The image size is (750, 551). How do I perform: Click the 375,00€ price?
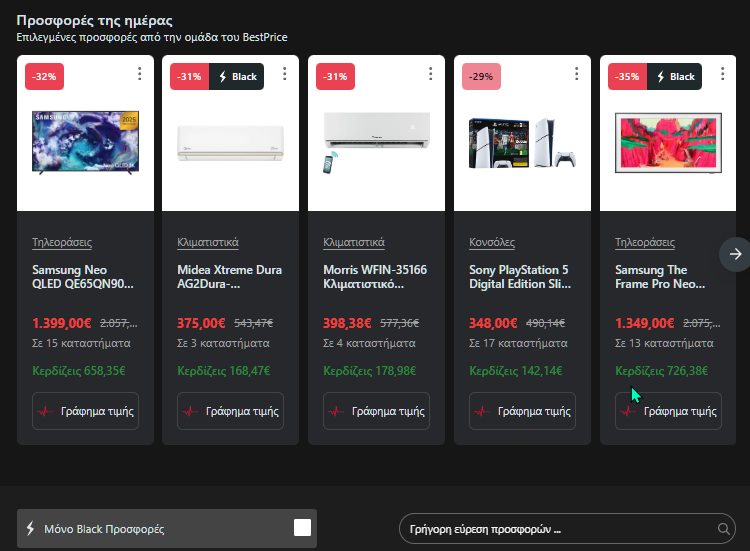point(201,323)
